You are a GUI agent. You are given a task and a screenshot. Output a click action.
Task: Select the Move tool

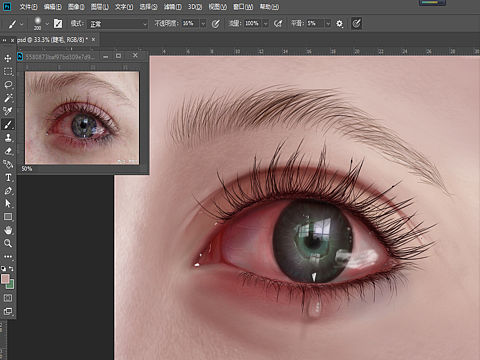pos(8,58)
